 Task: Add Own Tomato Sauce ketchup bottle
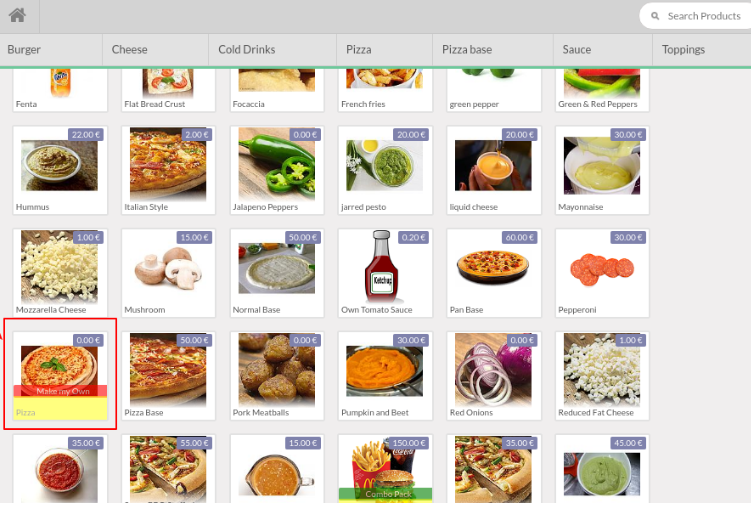click(x=385, y=273)
